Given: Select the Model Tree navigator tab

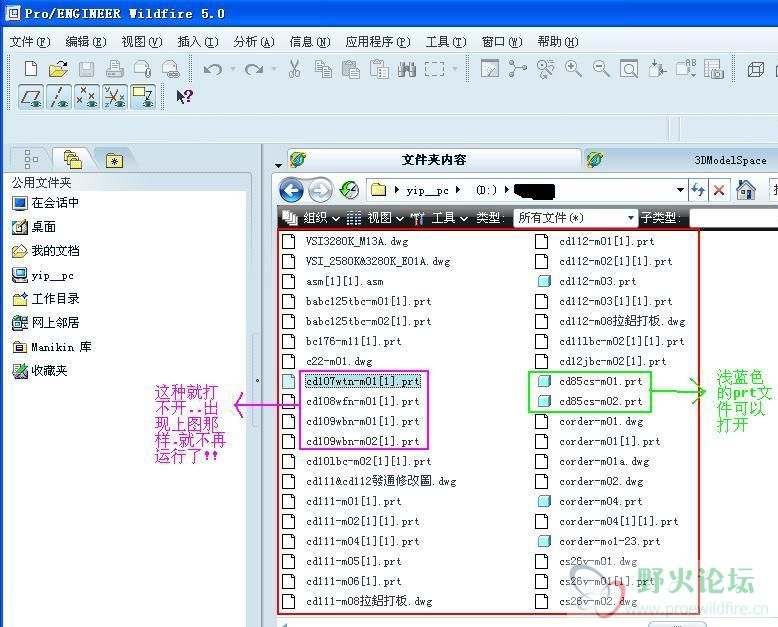Looking at the screenshot, I should 31,159.
